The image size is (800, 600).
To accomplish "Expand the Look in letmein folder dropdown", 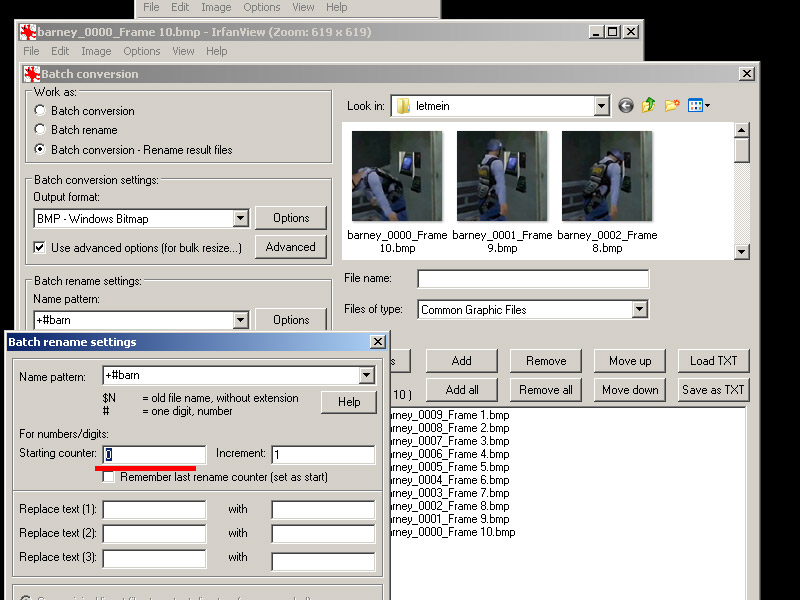I will (602, 106).
